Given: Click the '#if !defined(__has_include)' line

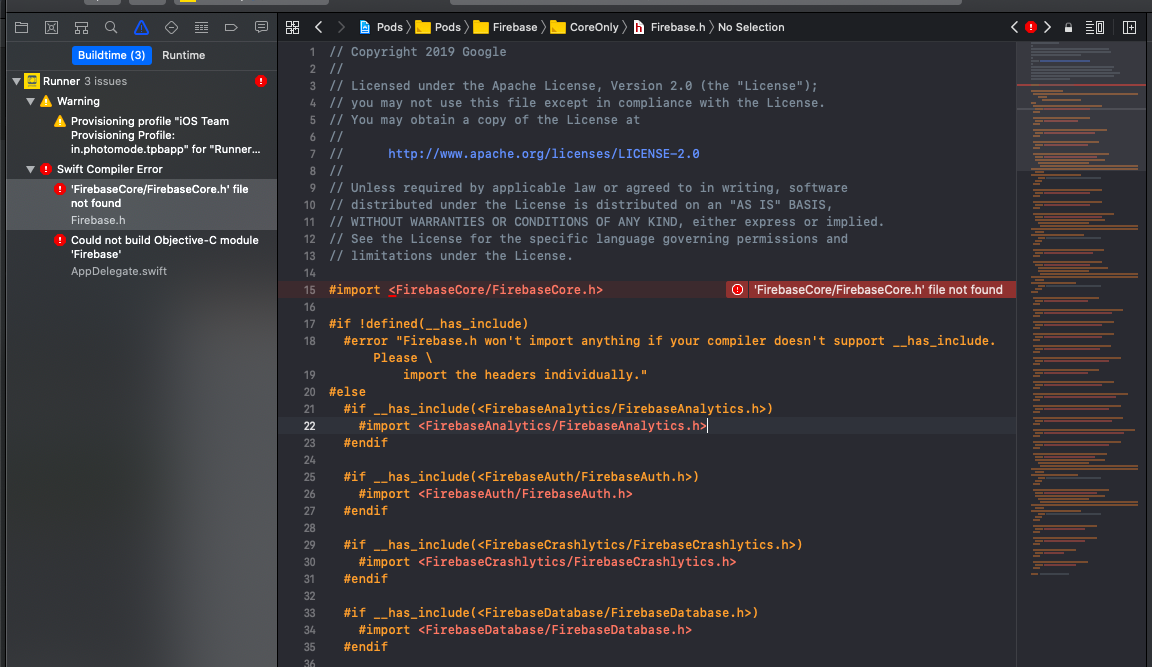Looking at the screenshot, I should pos(428,324).
